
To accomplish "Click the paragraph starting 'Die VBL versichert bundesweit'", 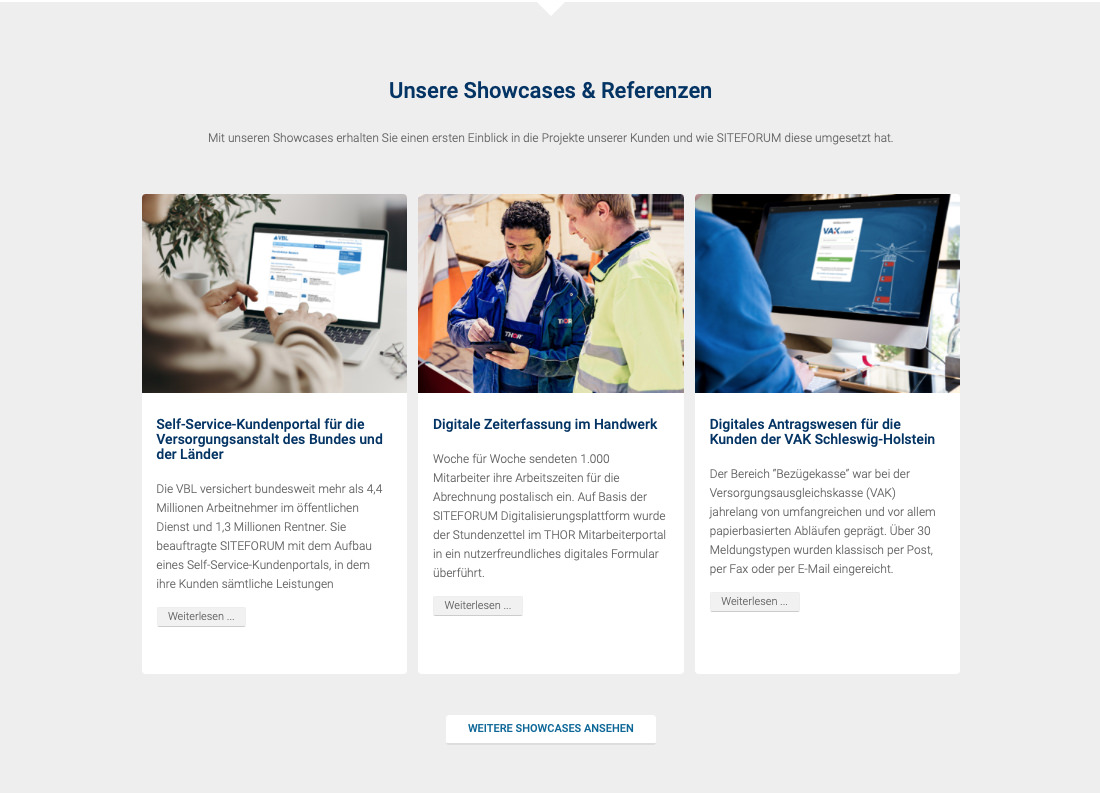I will 269,536.
